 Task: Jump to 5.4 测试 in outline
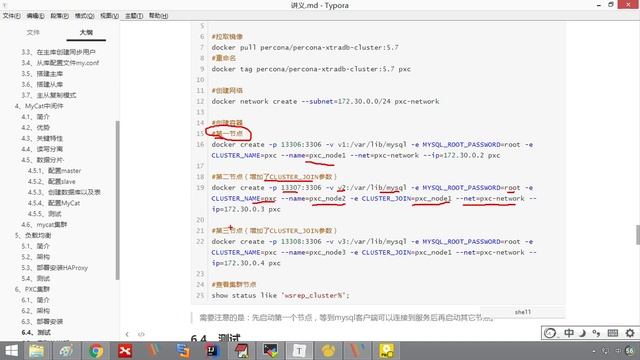[35, 278]
